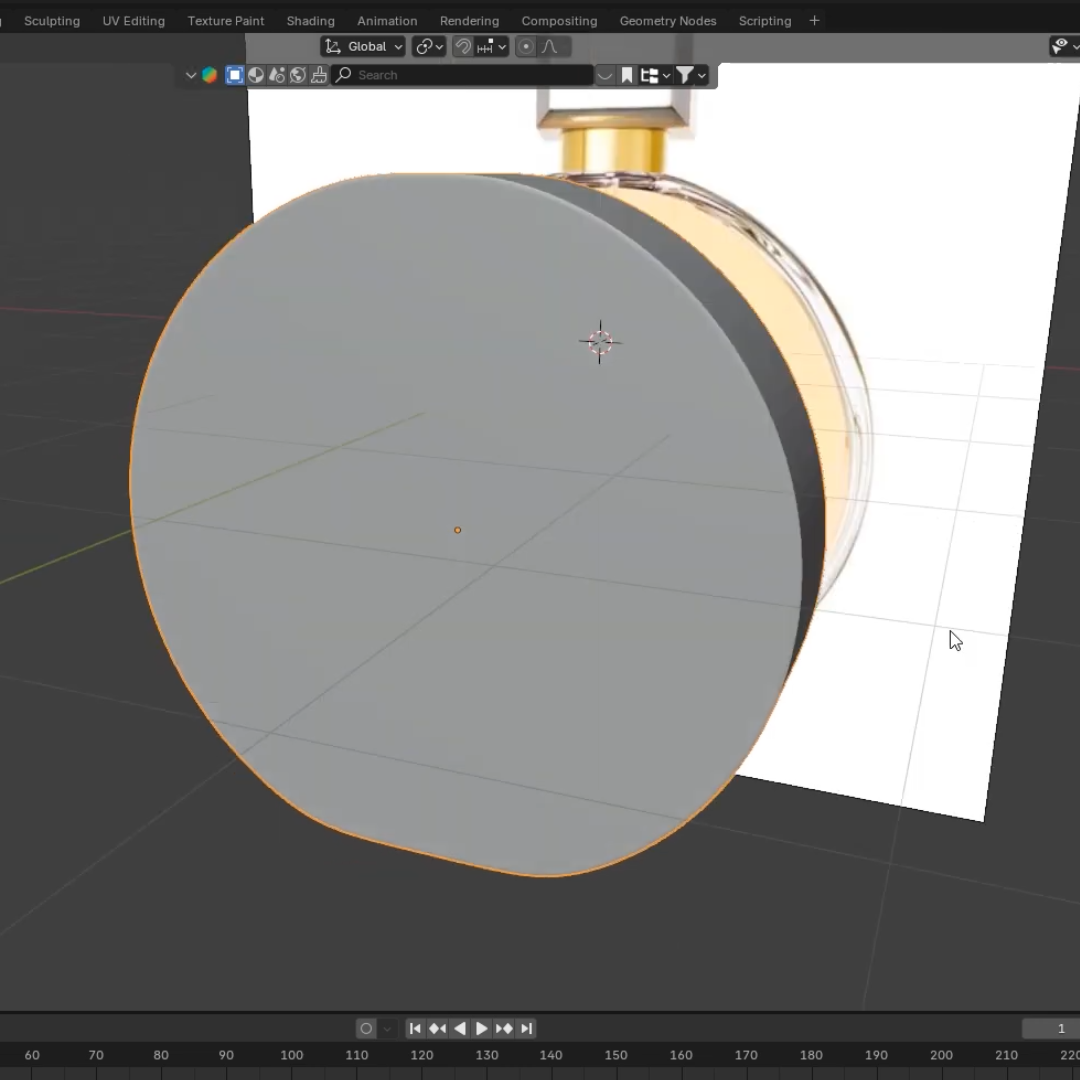Jump to the timeline start frame

click(415, 1028)
